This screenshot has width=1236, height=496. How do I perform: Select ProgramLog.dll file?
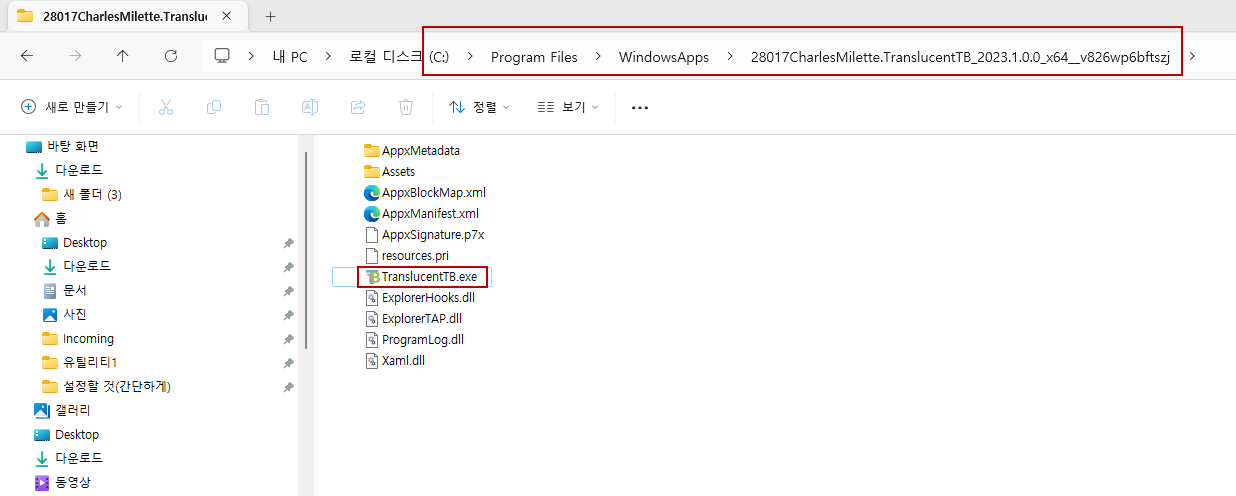click(415, 339)
